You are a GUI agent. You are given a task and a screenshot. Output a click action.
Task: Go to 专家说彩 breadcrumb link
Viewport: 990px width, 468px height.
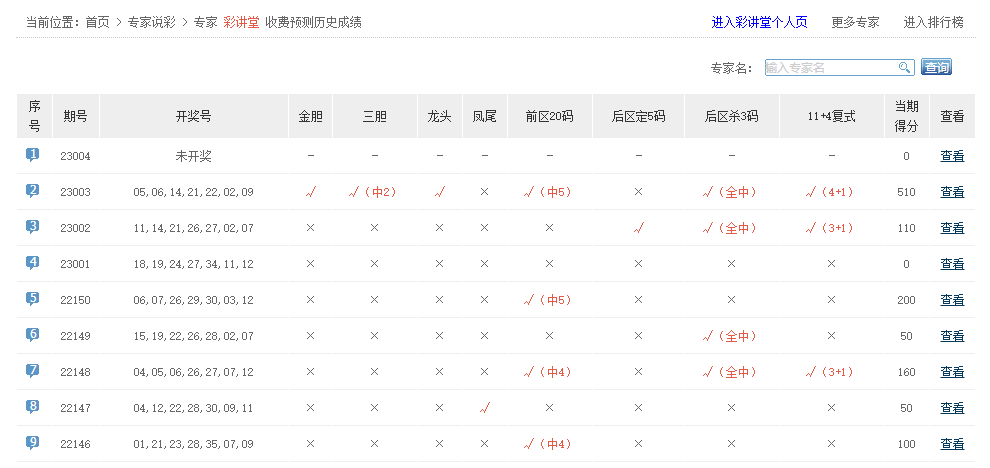click(x=151, y=22)
